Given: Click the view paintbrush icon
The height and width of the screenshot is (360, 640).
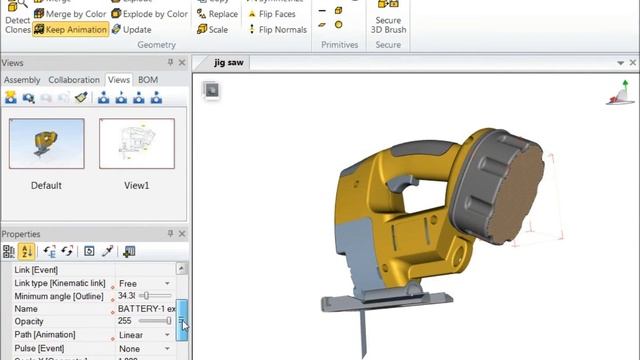Looking at the screenshot, I should point(81,98).
